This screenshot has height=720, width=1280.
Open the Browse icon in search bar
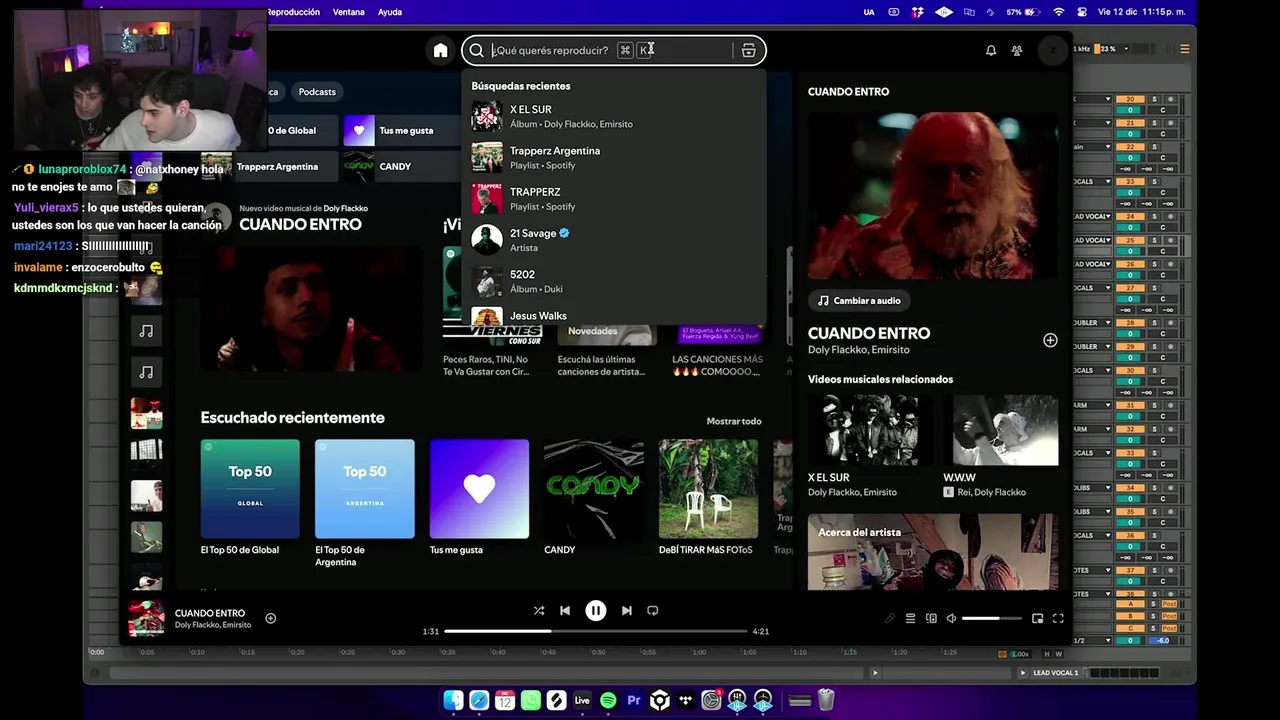(x=748, y=50)
